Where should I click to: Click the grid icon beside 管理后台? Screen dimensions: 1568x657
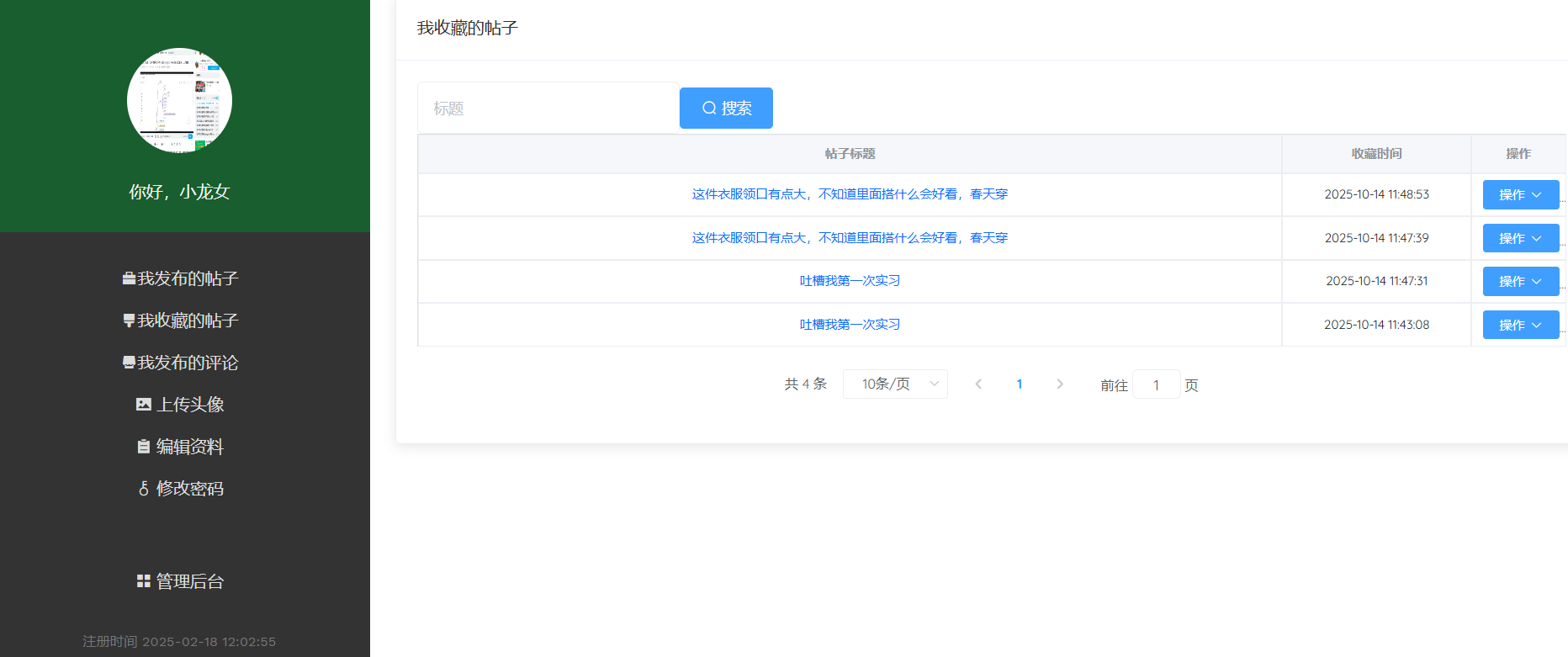(x=144, y=581)
